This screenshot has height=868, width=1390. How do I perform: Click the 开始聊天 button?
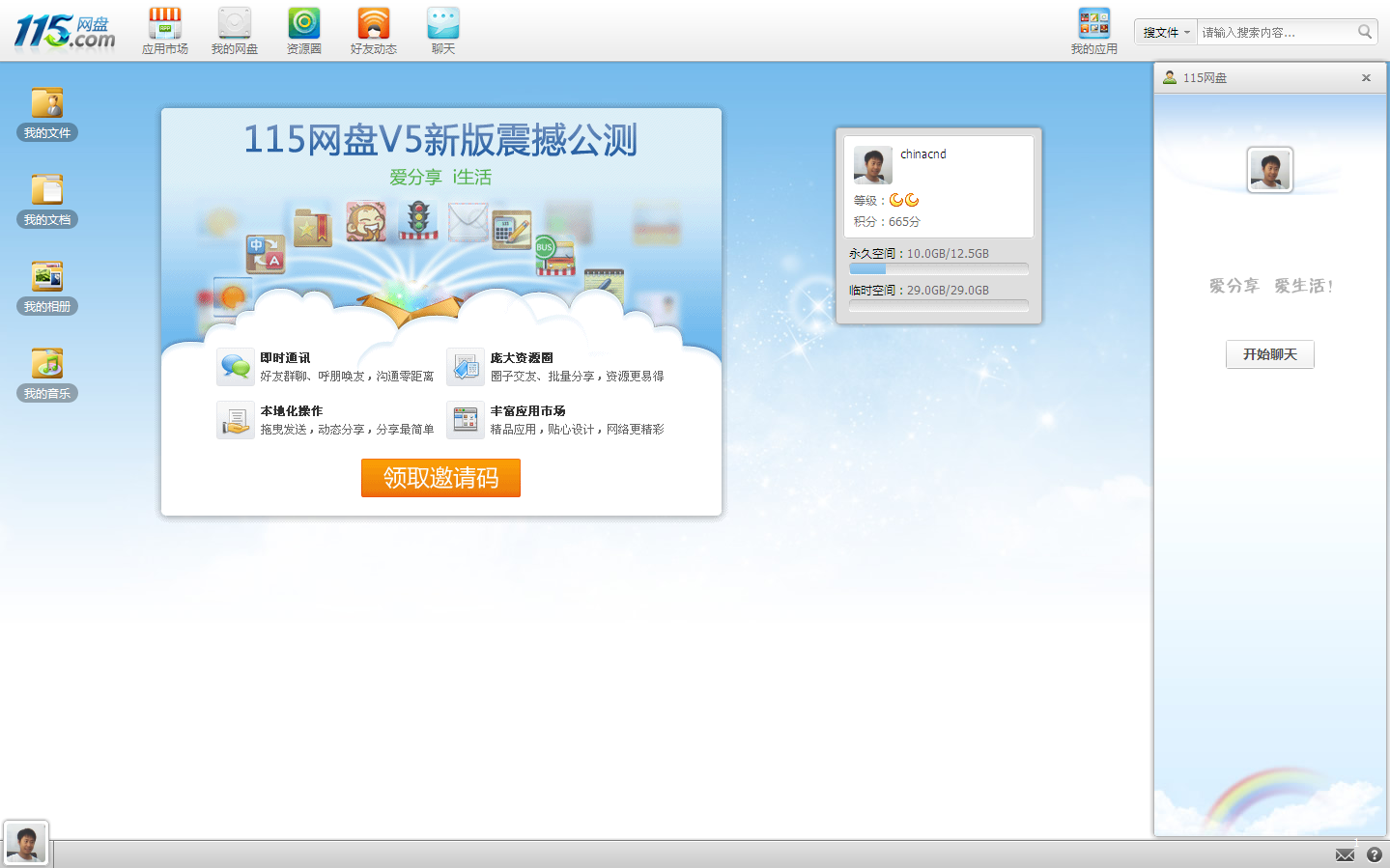[x=1269, y=354]
